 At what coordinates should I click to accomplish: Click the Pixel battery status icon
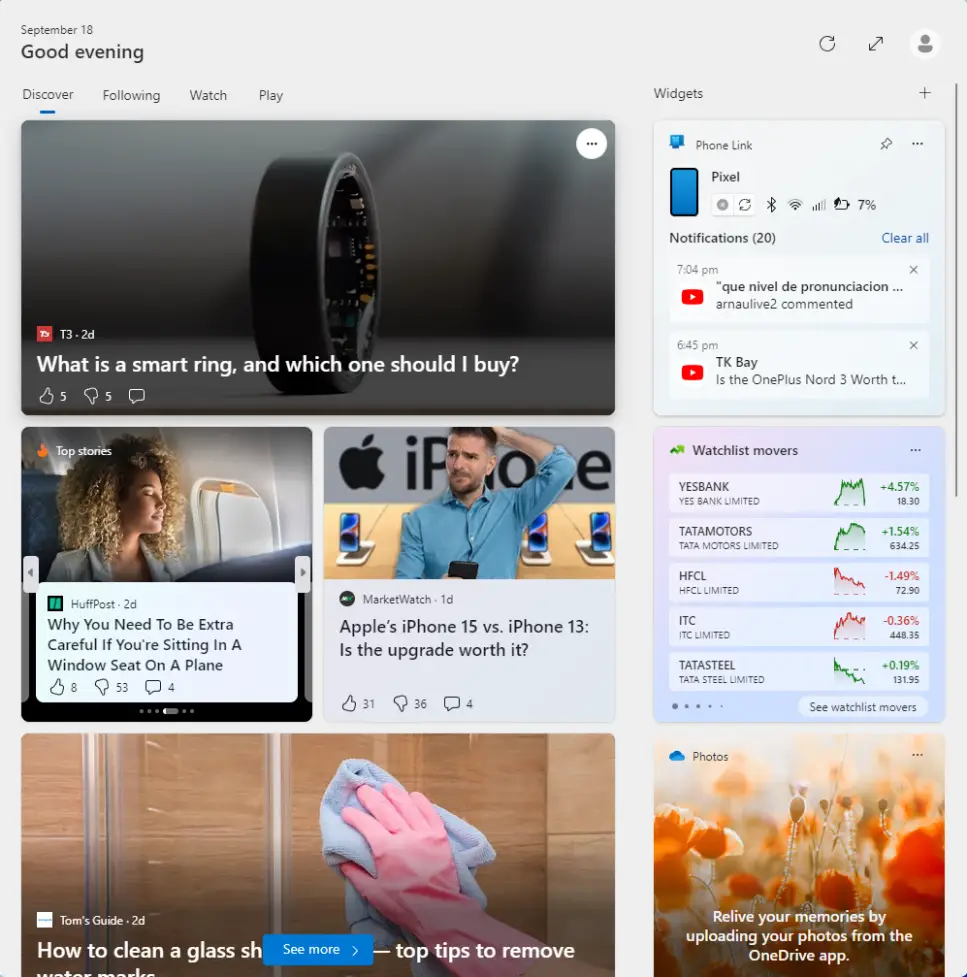(x=841, y=204)
